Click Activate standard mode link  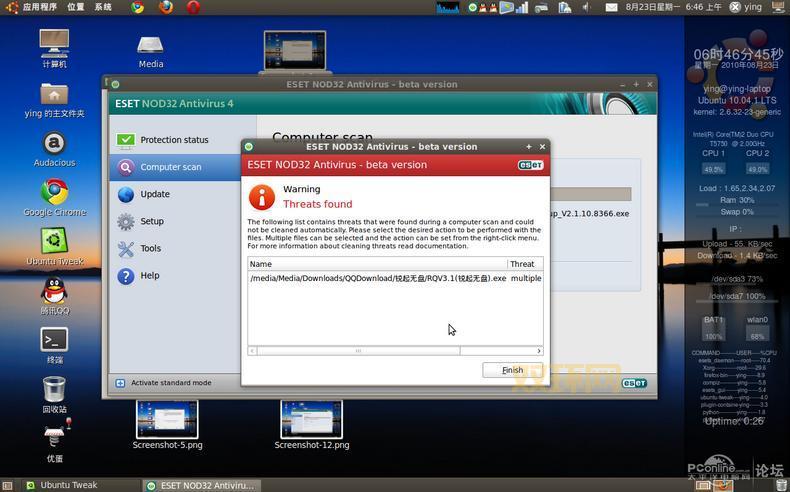coord(170,383)
